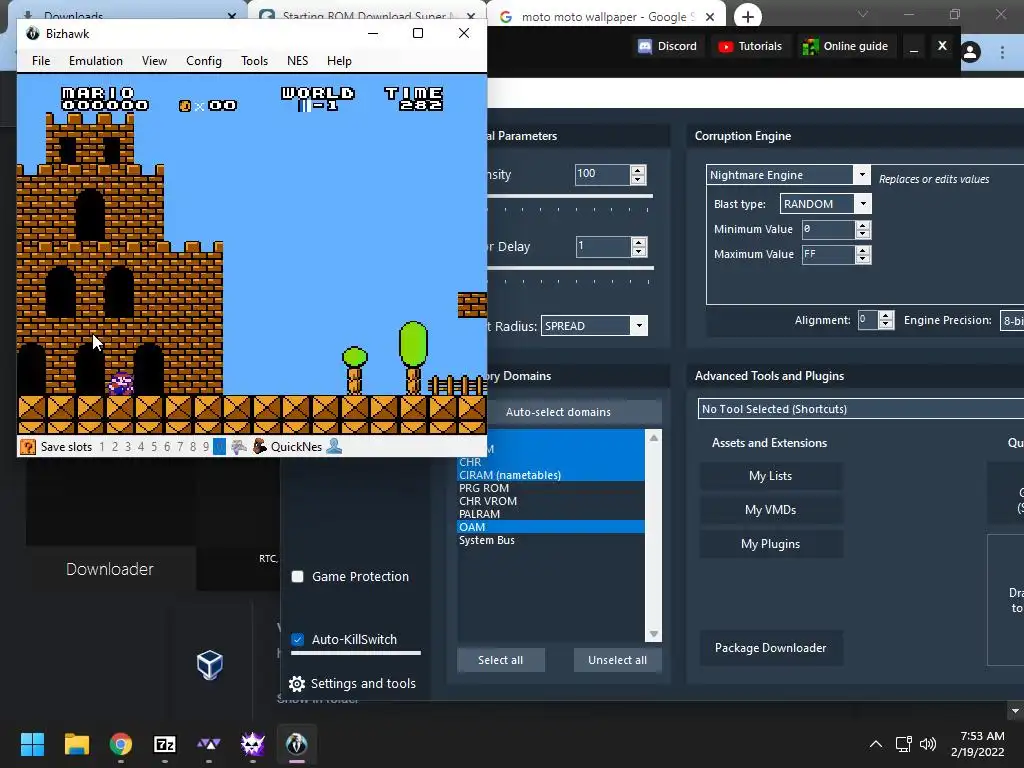Open No Tool Selected (Shortcuts) dropdown
The image size is (1024, 768).
(861, 409)
